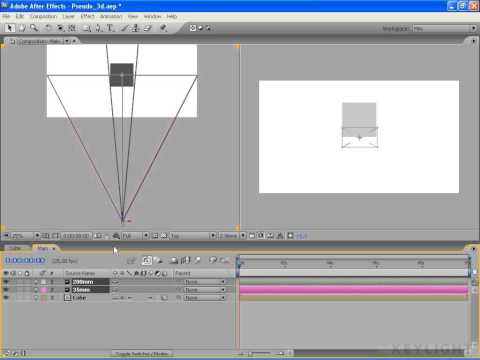The image size is (480, 360).
Task: Open the Graph Editor in the timeline
Action: coord(225,260)
